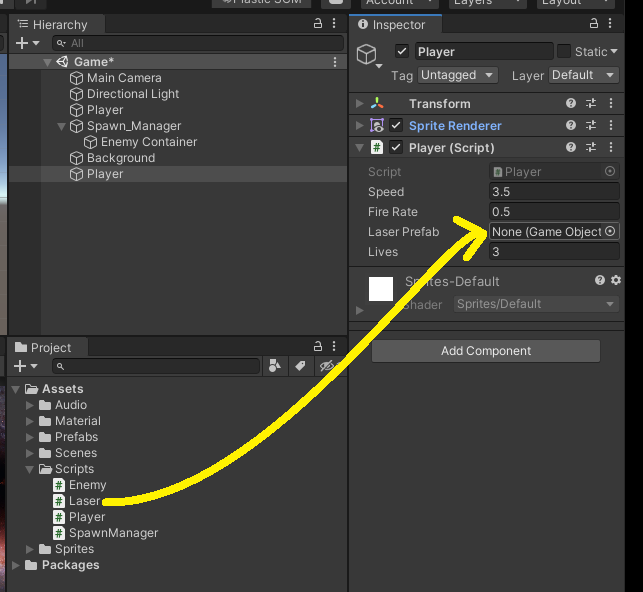Open Sprite Renderer context menu

coord(611,125)
